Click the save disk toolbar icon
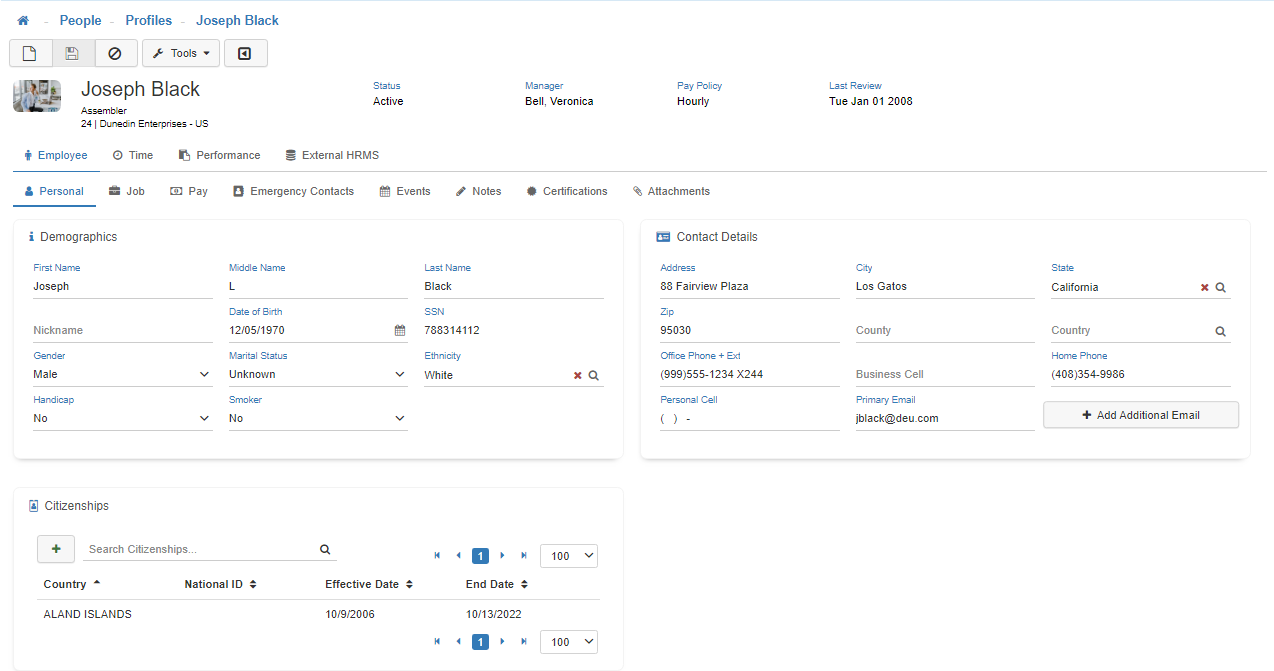 click(x=72, y=53)
